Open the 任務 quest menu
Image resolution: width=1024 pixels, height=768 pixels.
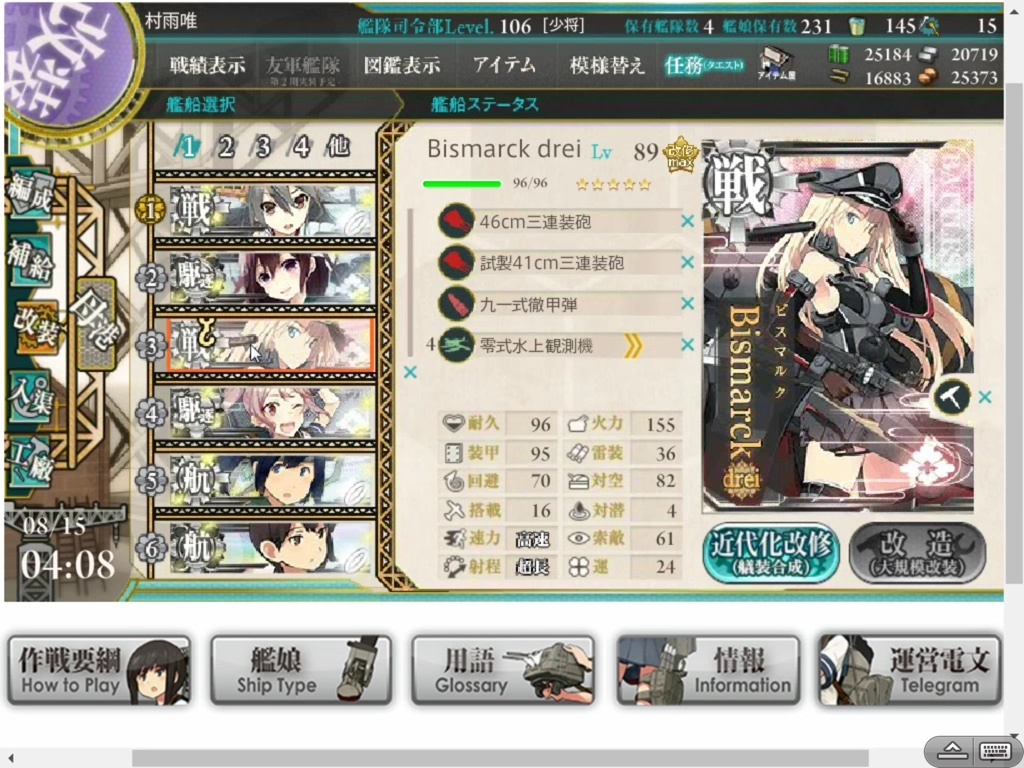[x=703, y=65]
